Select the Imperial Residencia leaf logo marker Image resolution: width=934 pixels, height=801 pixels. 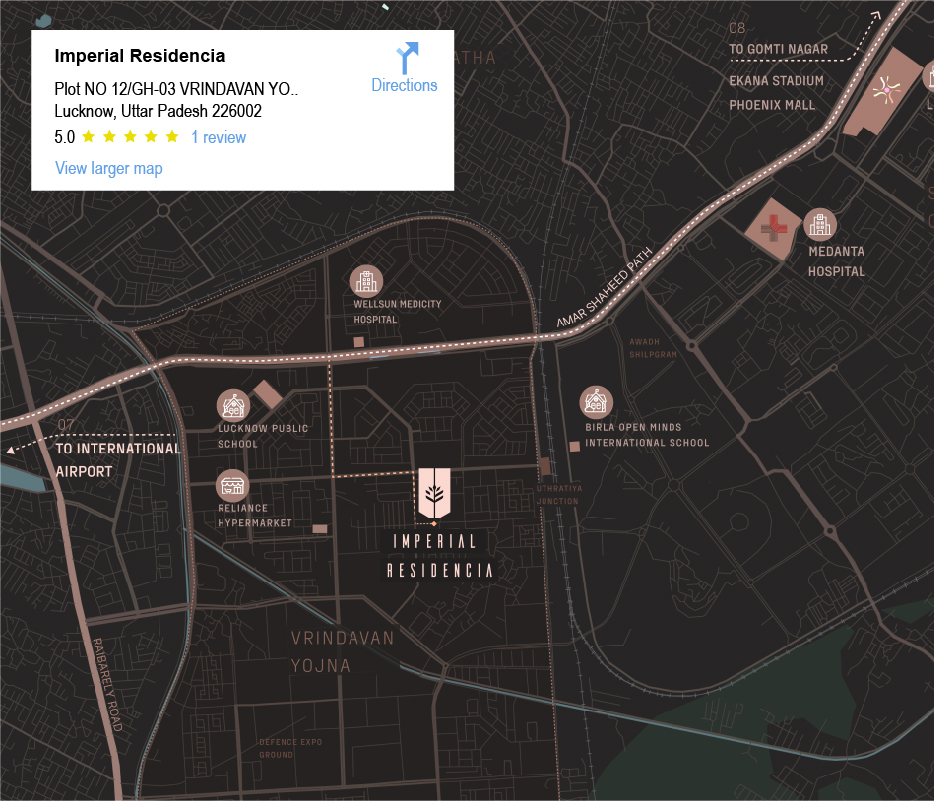pyautogui.click(x=434, y=494)
